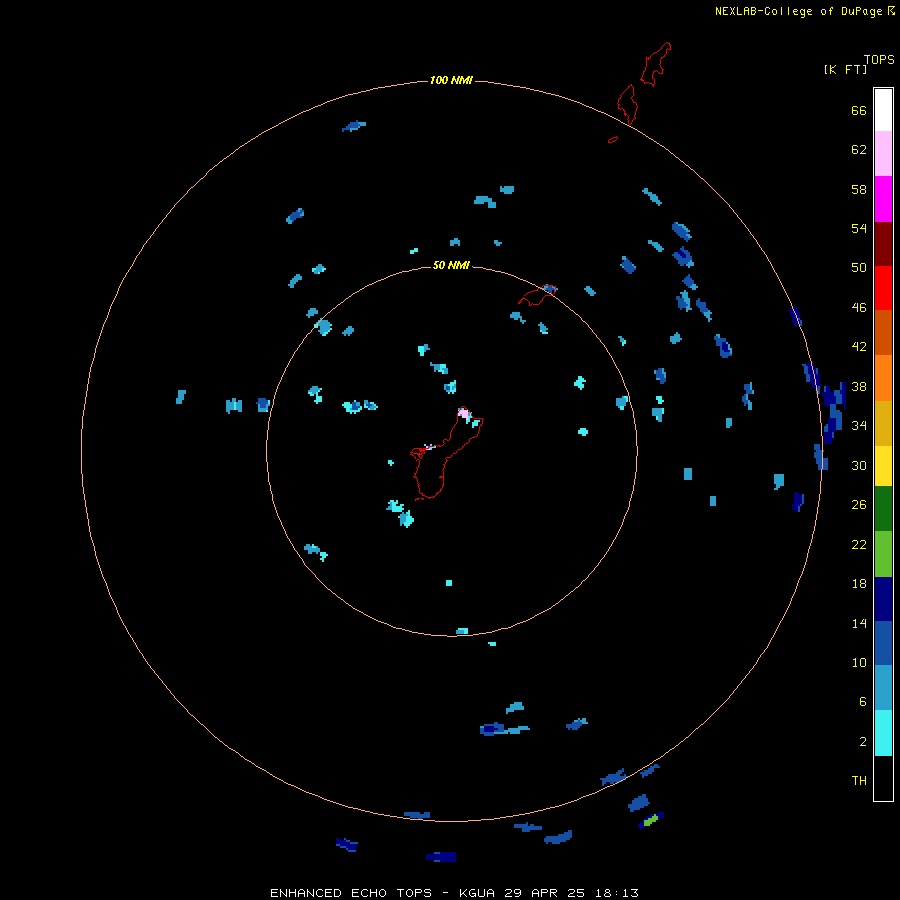Click the [K FT] units label

pos(845,69)
